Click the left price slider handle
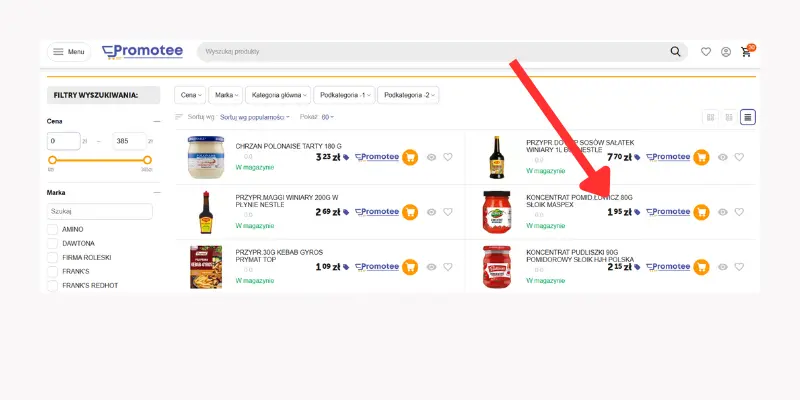This screenshot has height=400, width=800. (x=52, y=160)
